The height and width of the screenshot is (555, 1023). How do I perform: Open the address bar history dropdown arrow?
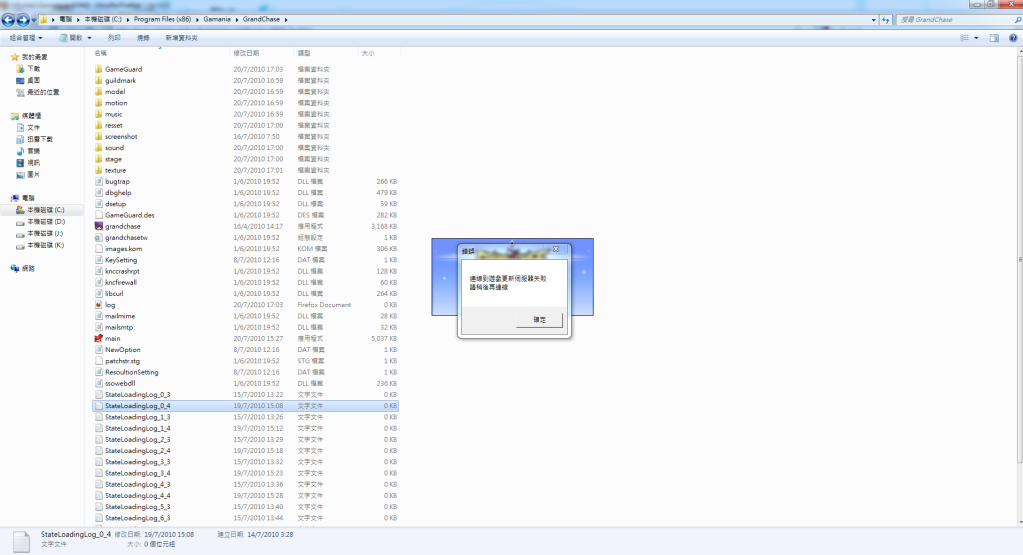pos(874,20)
